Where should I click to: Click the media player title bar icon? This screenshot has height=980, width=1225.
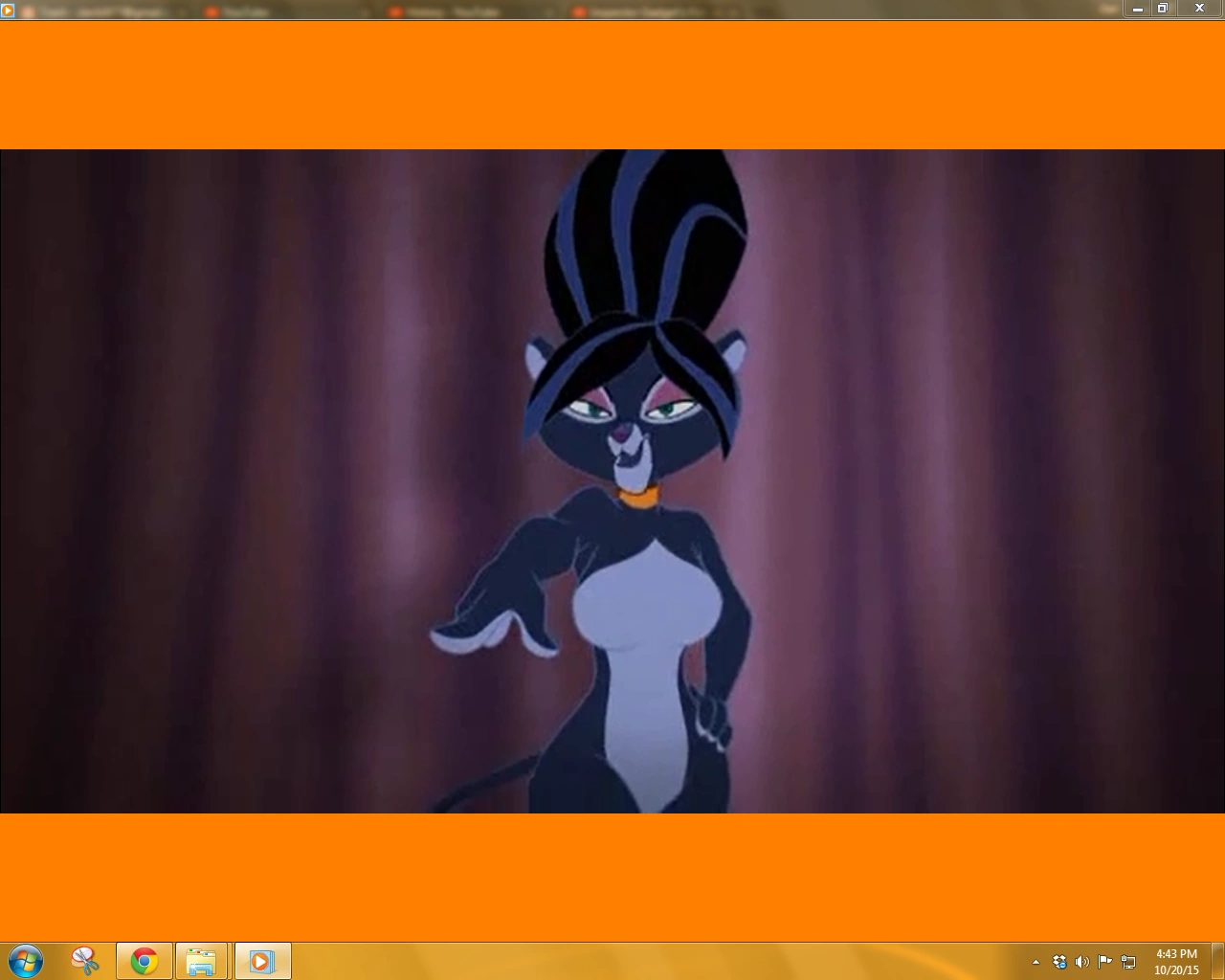(8, 11)
